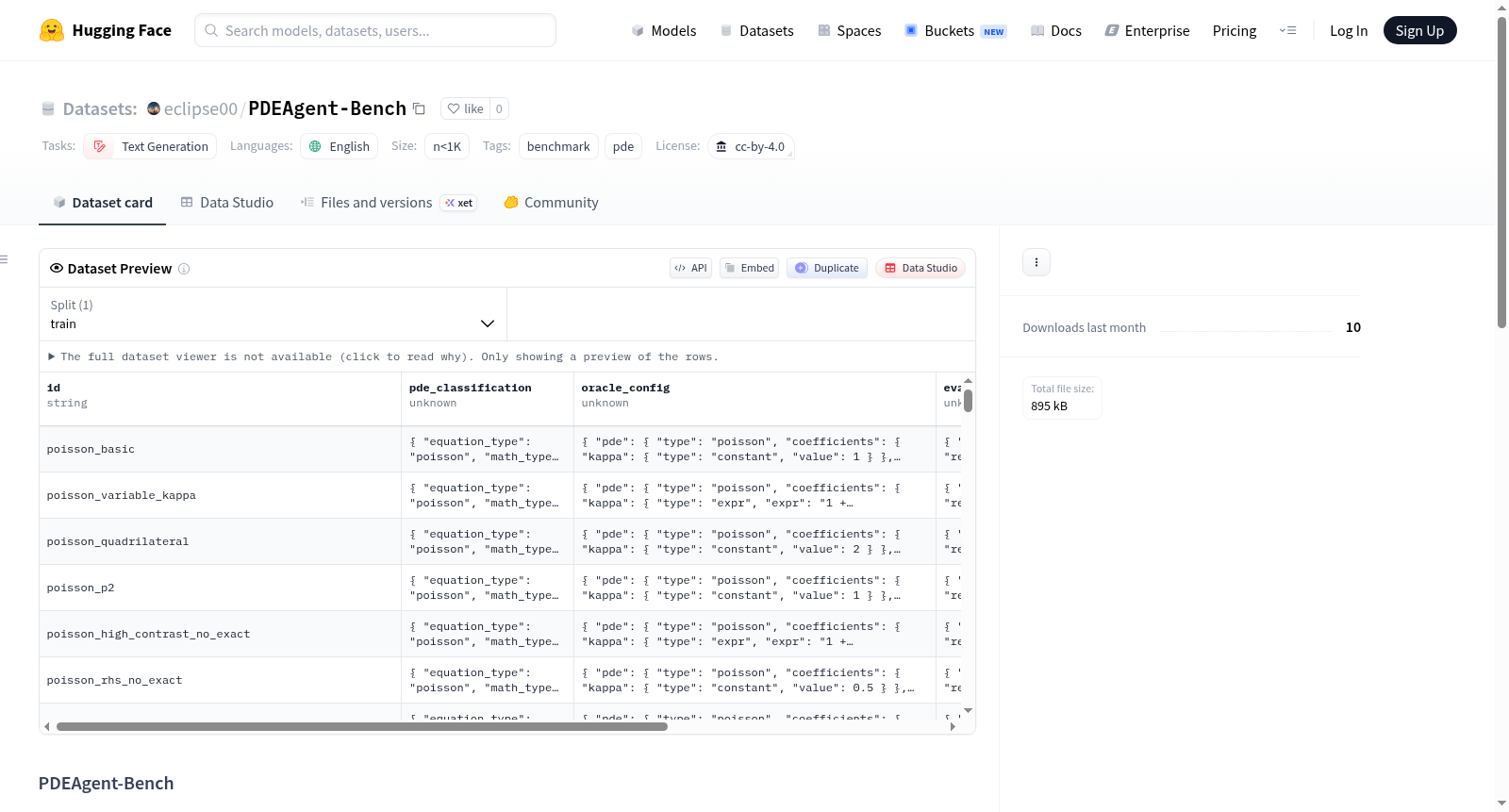Click the table's vertical scrollbar thumb
This screenshot has height=812, width=1509.
click(968, 401)
